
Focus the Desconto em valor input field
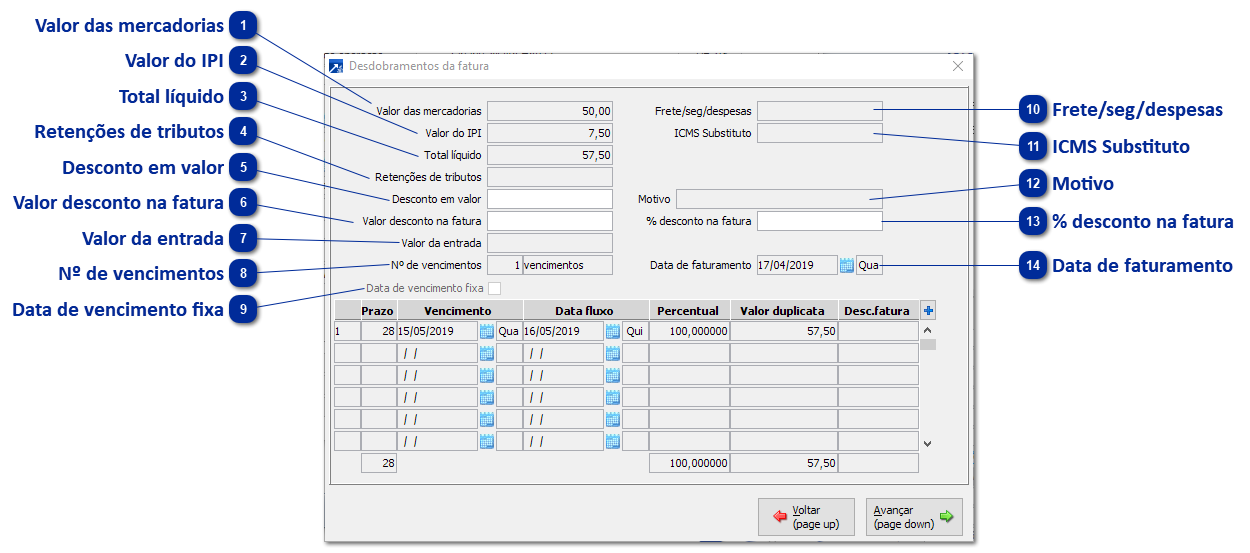click(550, 198)
